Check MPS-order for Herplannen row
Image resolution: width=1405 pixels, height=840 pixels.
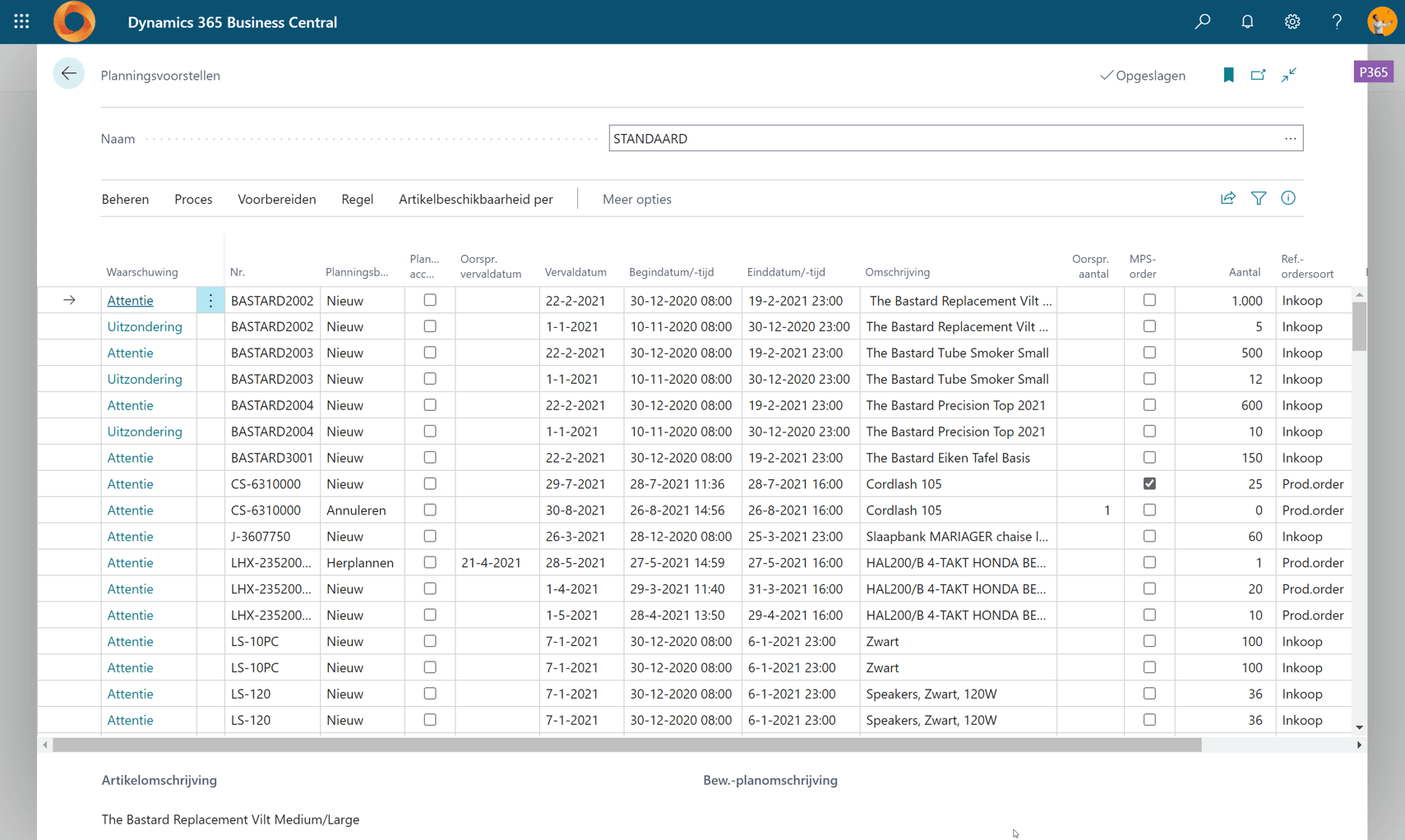pyautogui.click(x=1149, y=563)
